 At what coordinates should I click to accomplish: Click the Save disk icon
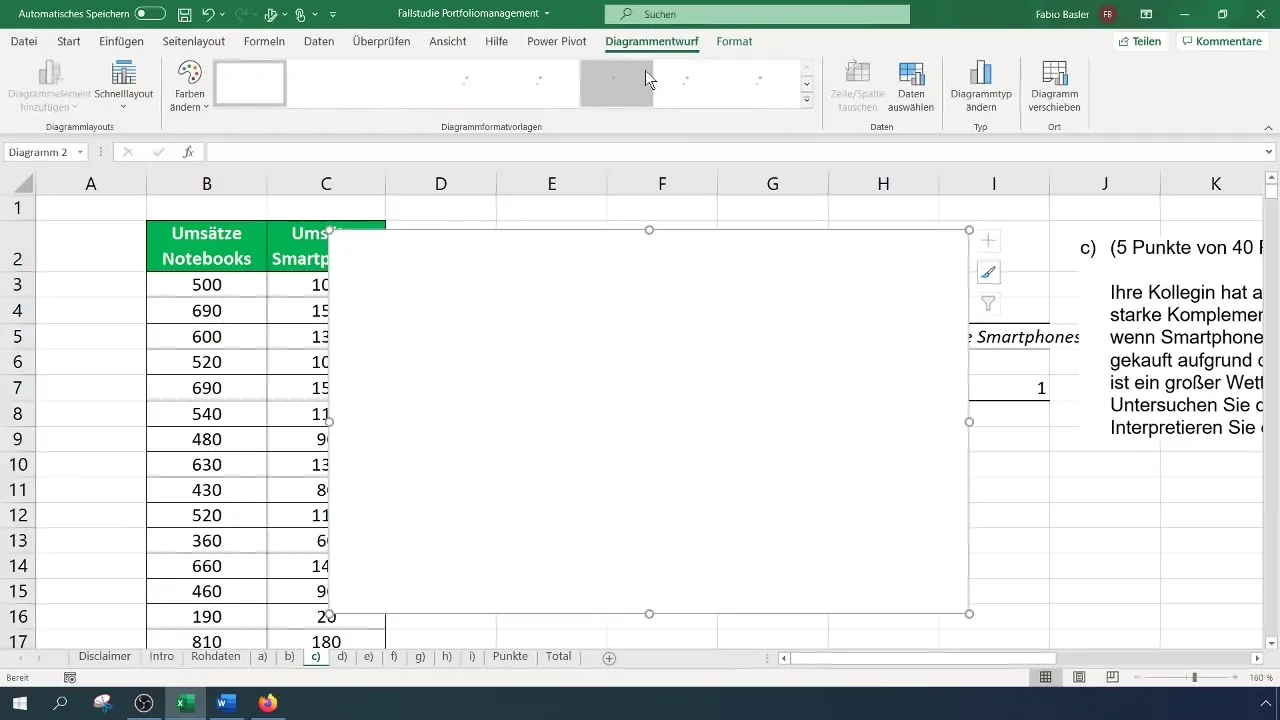pos(185,14)
